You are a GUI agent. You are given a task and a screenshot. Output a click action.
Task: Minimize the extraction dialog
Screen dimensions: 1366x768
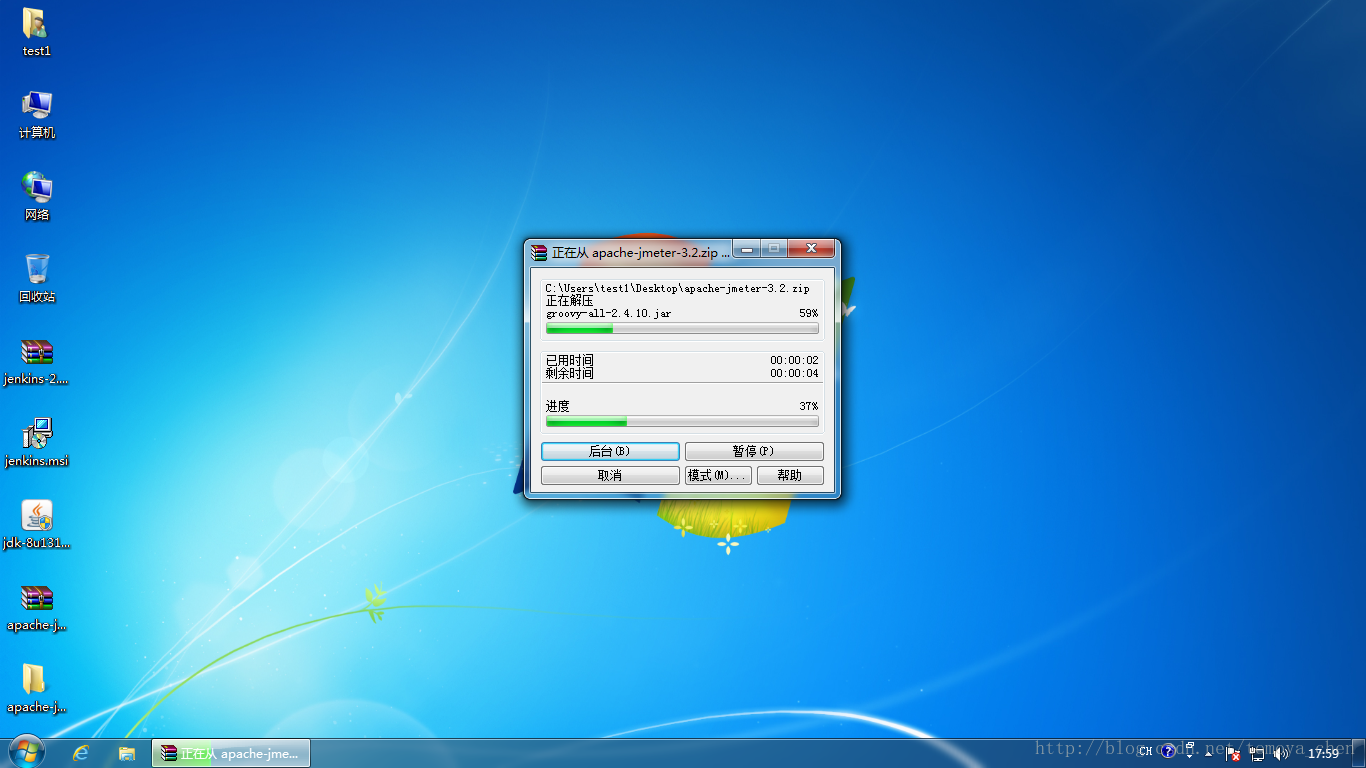click(x=747, y=248)
